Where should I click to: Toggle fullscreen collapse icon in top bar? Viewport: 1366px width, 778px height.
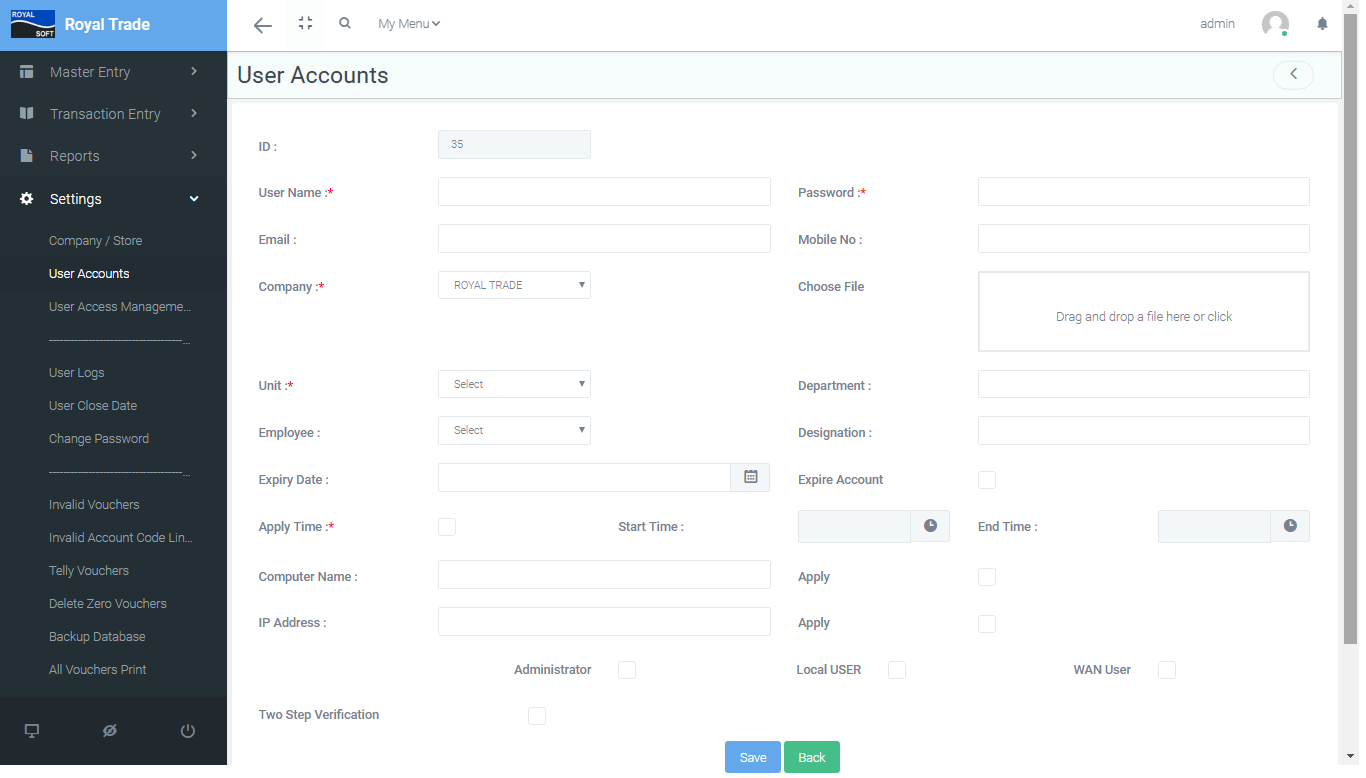point(306,23)
